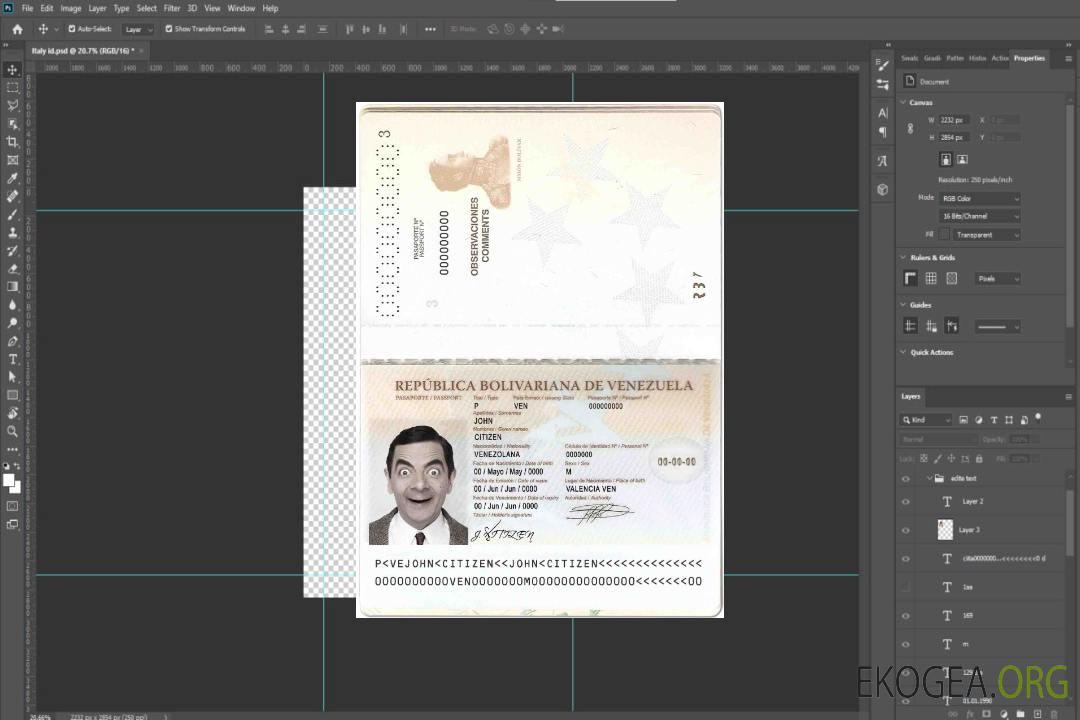The height and width of the screenshot is (720, 1080).
Task: Collapse the Rulers & Grids section
Action: (x=903, y=257)
